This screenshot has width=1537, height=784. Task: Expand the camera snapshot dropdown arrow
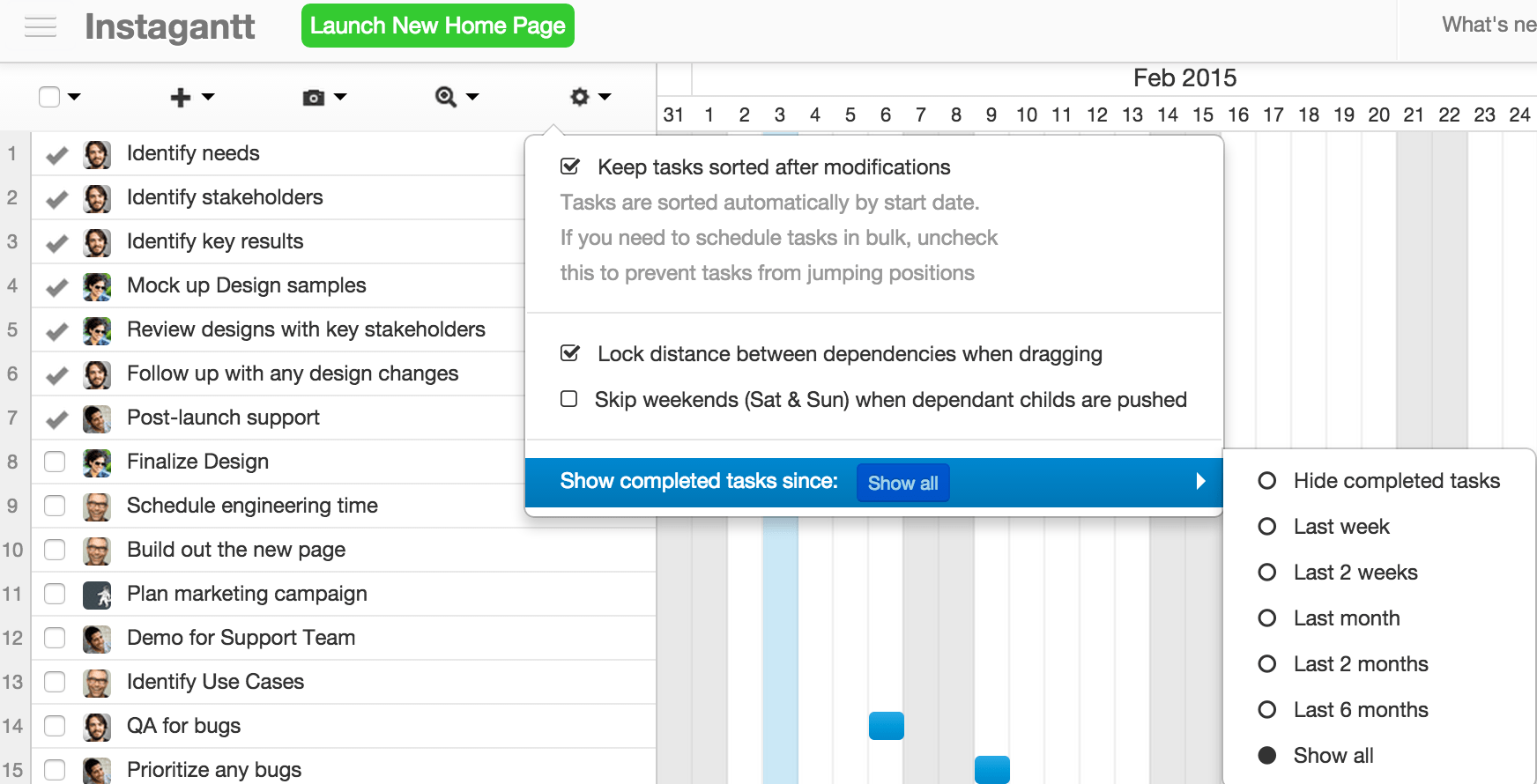pyautogui.click(x=340, y=97)
